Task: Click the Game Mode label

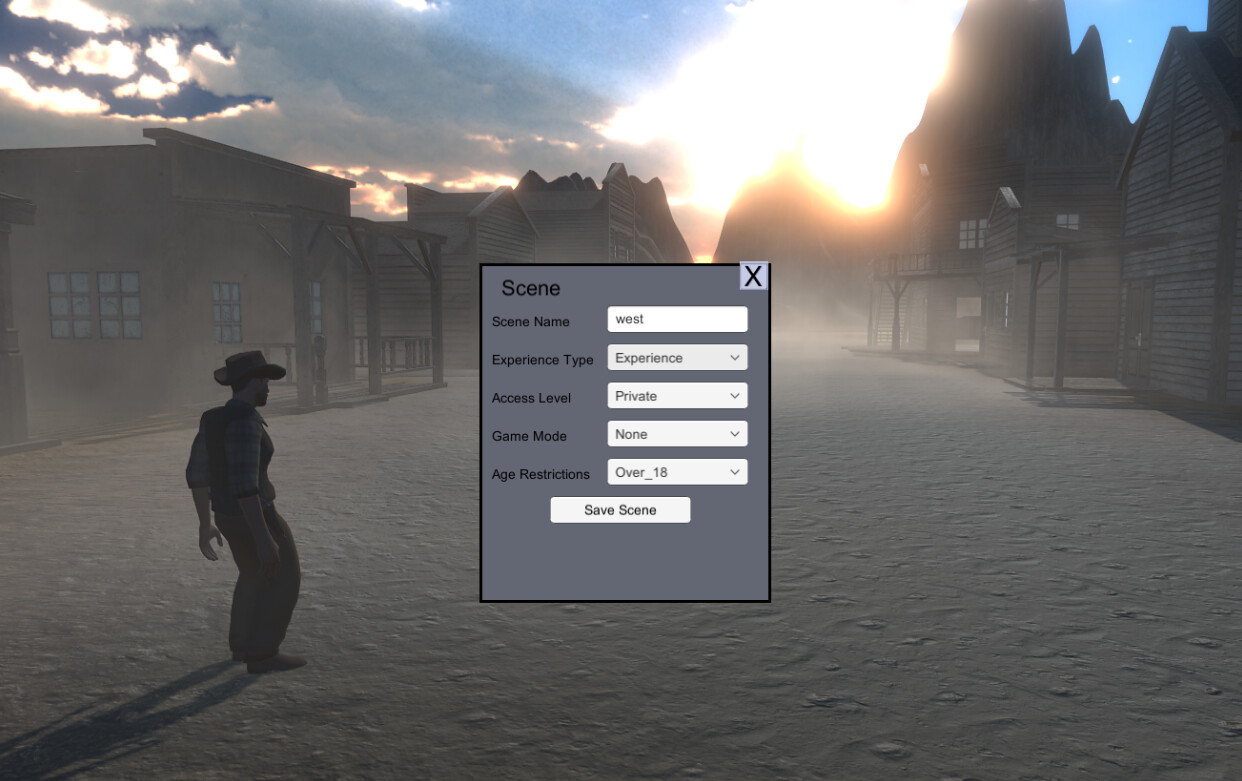Action: 528,436
